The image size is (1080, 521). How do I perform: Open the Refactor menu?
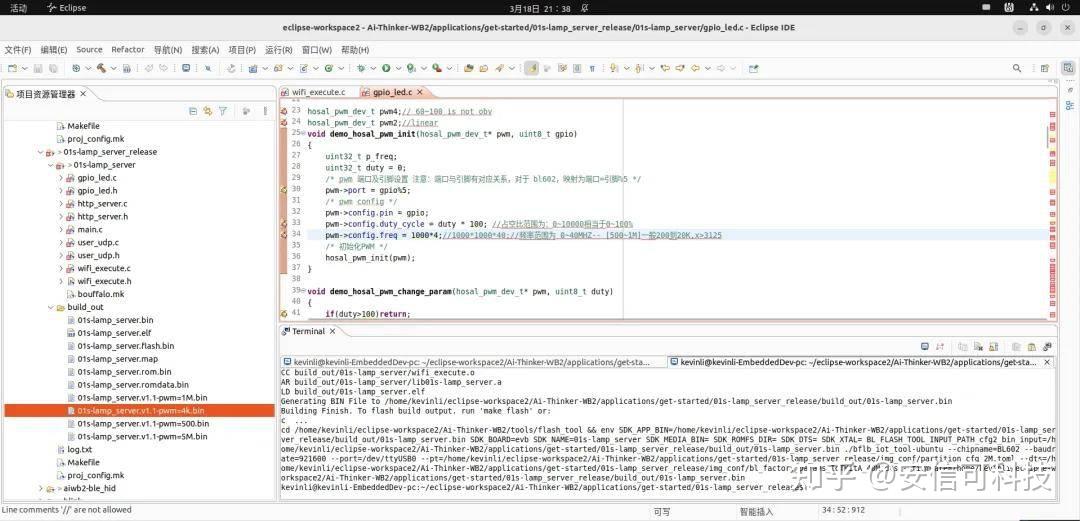(128, 50)
